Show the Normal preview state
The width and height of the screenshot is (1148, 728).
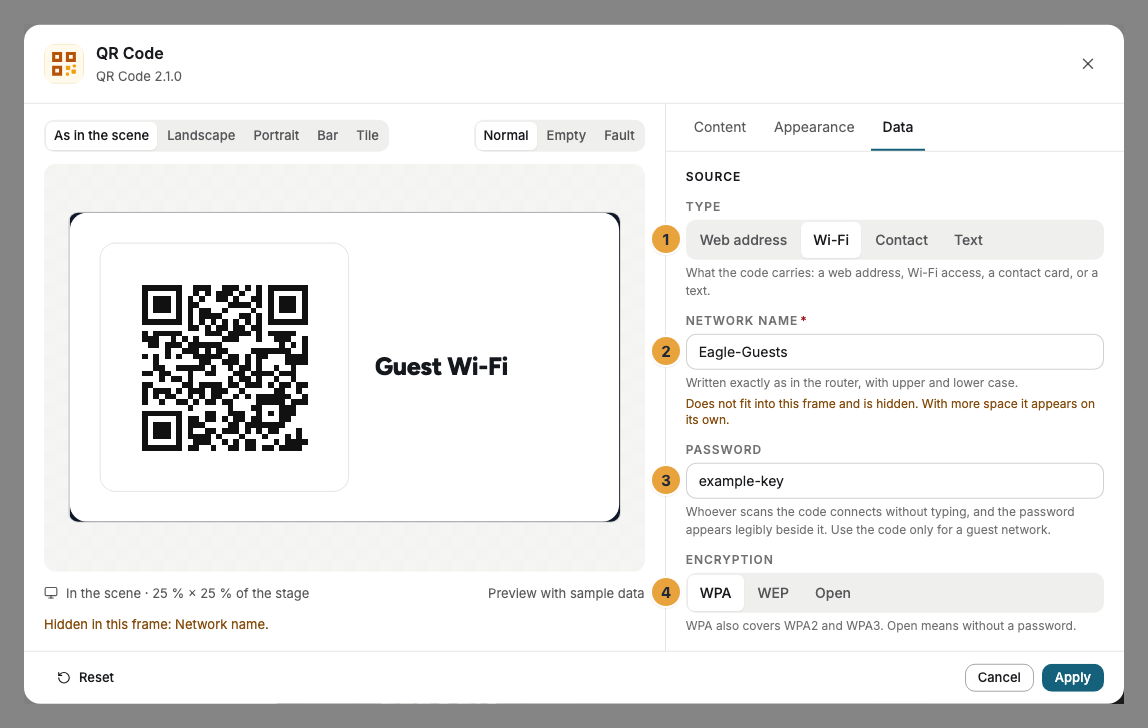tap(506, 135)
